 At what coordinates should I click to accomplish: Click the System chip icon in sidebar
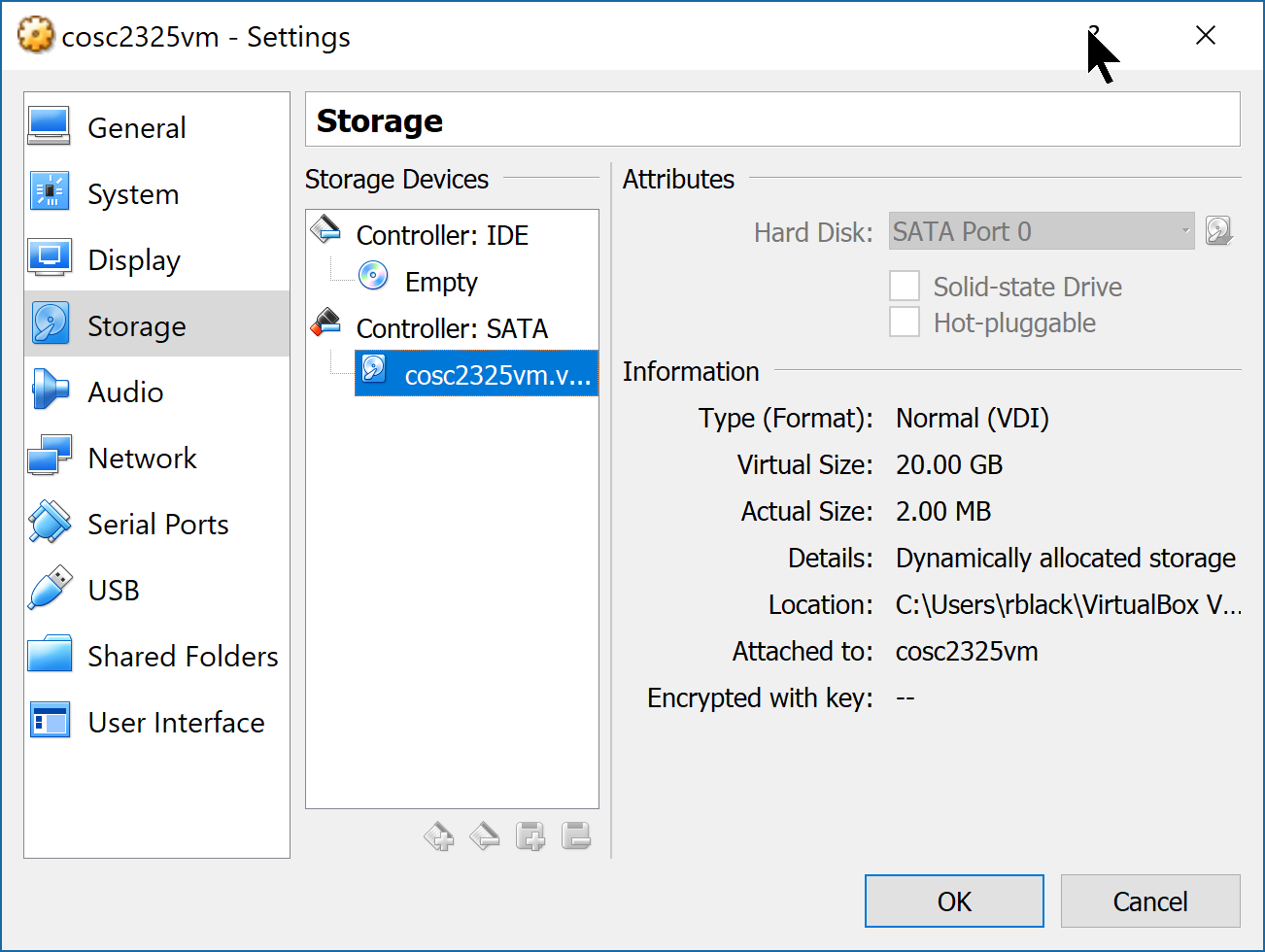point(50,192)
